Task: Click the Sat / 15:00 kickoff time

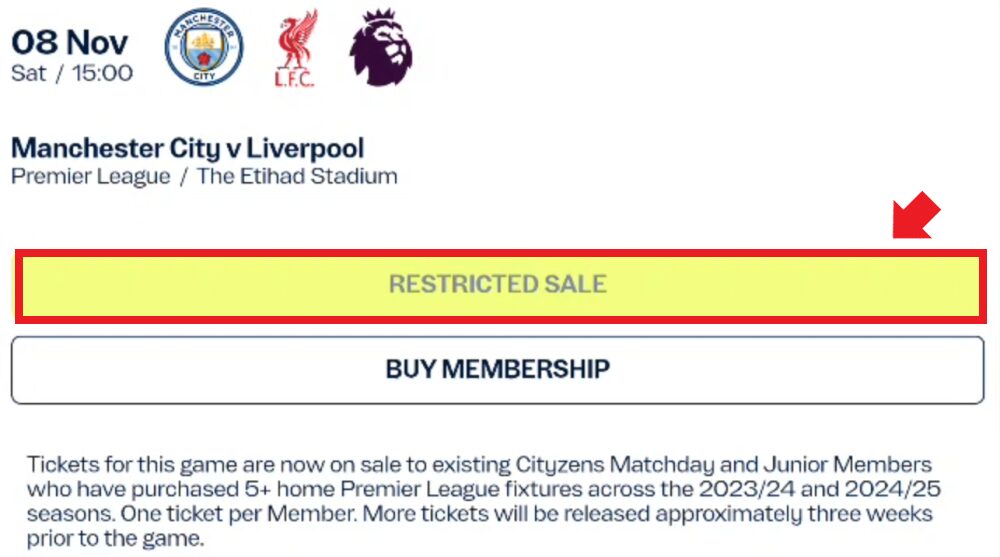Action: tap(72, 73)
